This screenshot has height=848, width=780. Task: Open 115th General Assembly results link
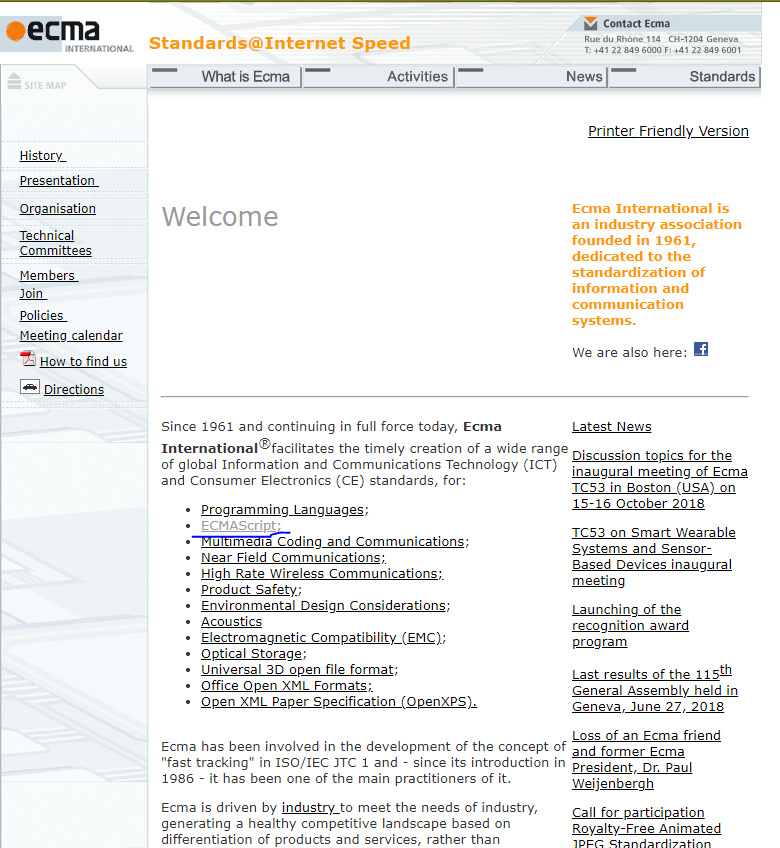tap(655, 690)
